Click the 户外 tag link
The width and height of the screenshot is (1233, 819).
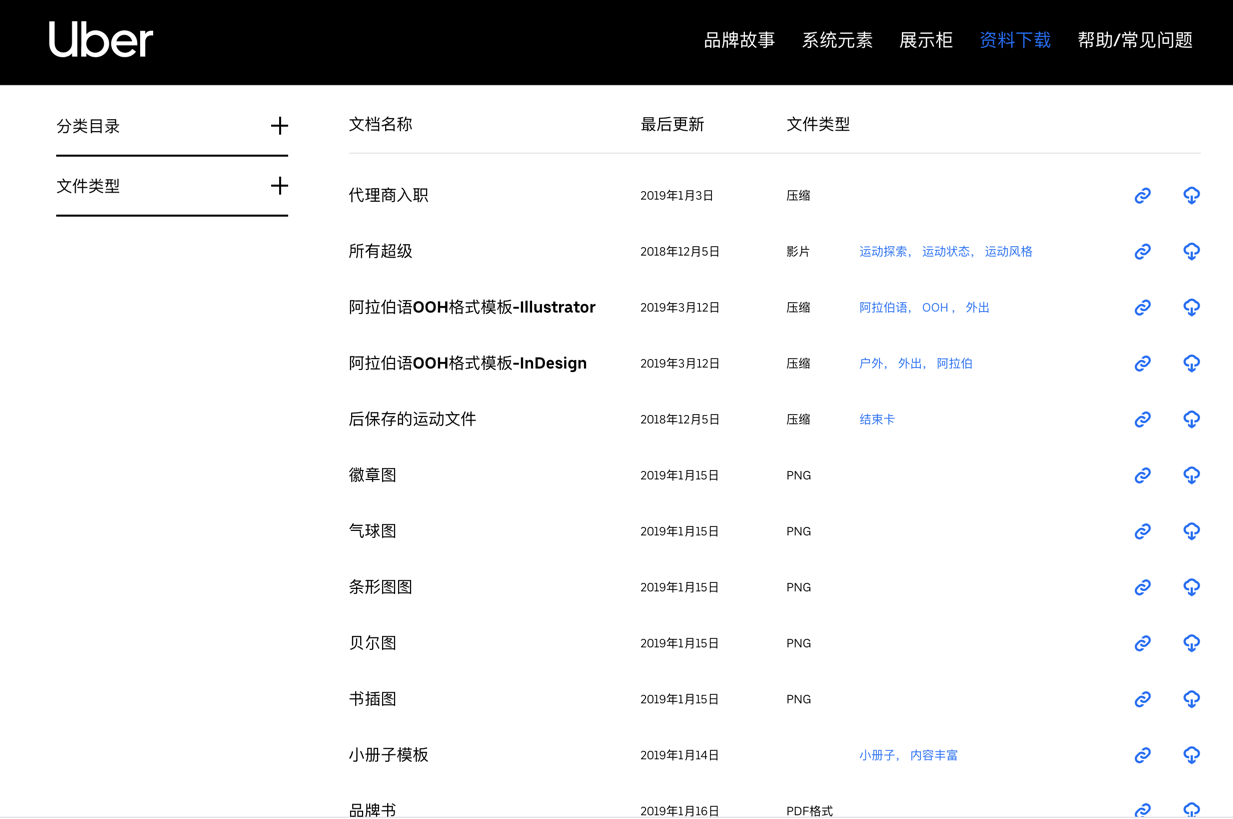pyautogui.click(x=871, y=364)
